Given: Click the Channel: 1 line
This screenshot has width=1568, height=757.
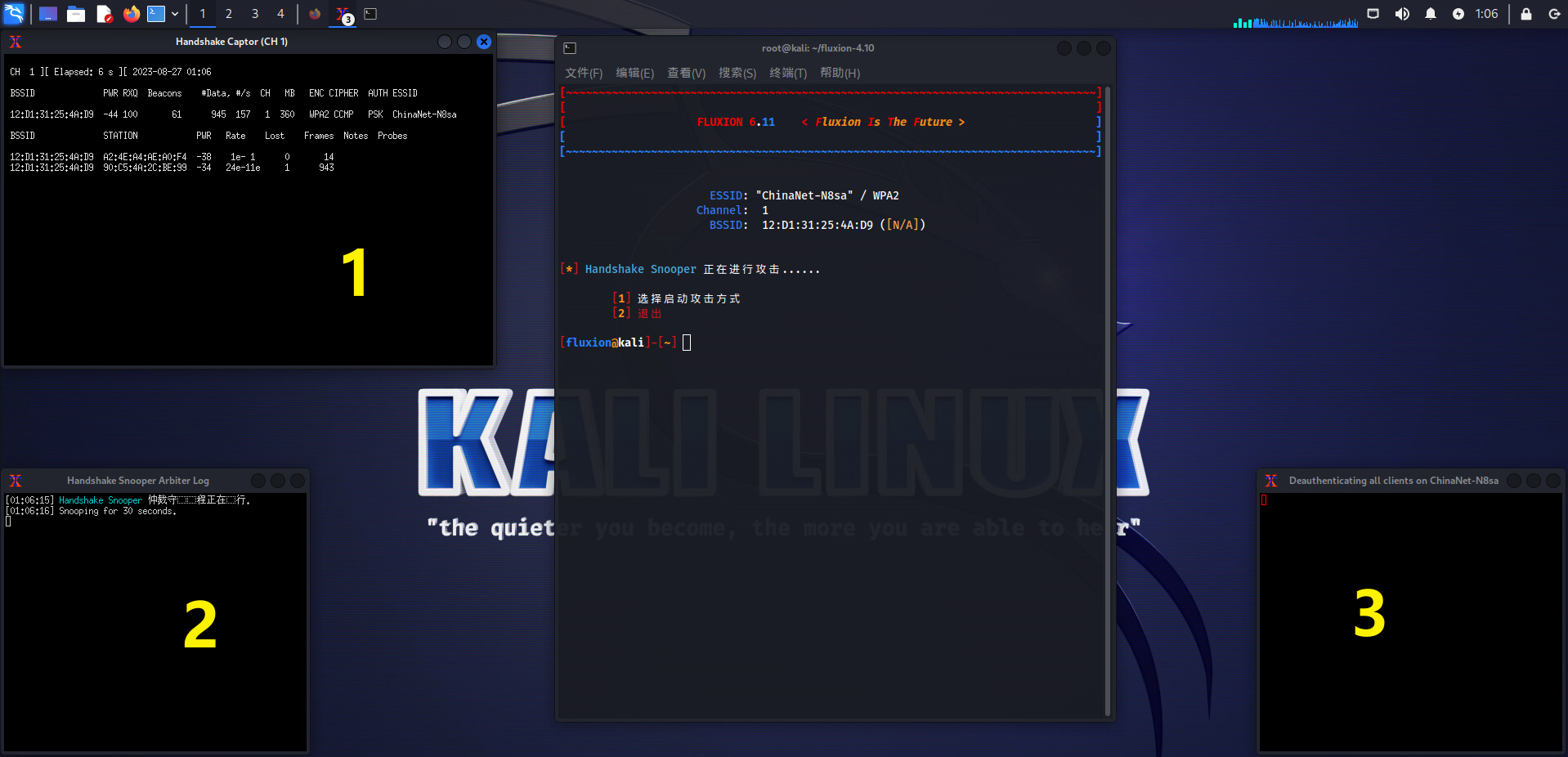Looking at the screenshot, I should coord(732,210).
